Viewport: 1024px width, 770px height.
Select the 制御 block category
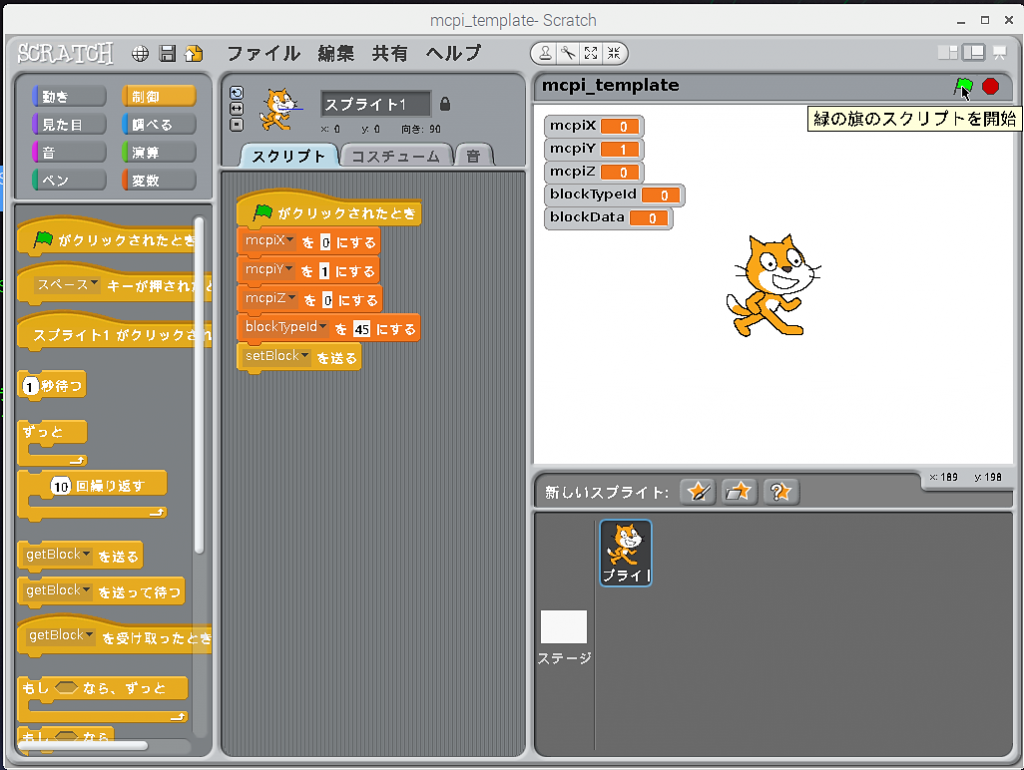[159, 97]
